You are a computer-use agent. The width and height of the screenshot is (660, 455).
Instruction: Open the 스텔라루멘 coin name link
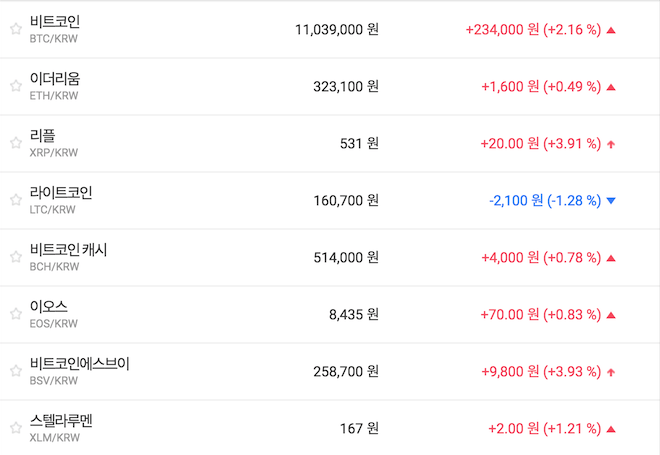[61, 421]
